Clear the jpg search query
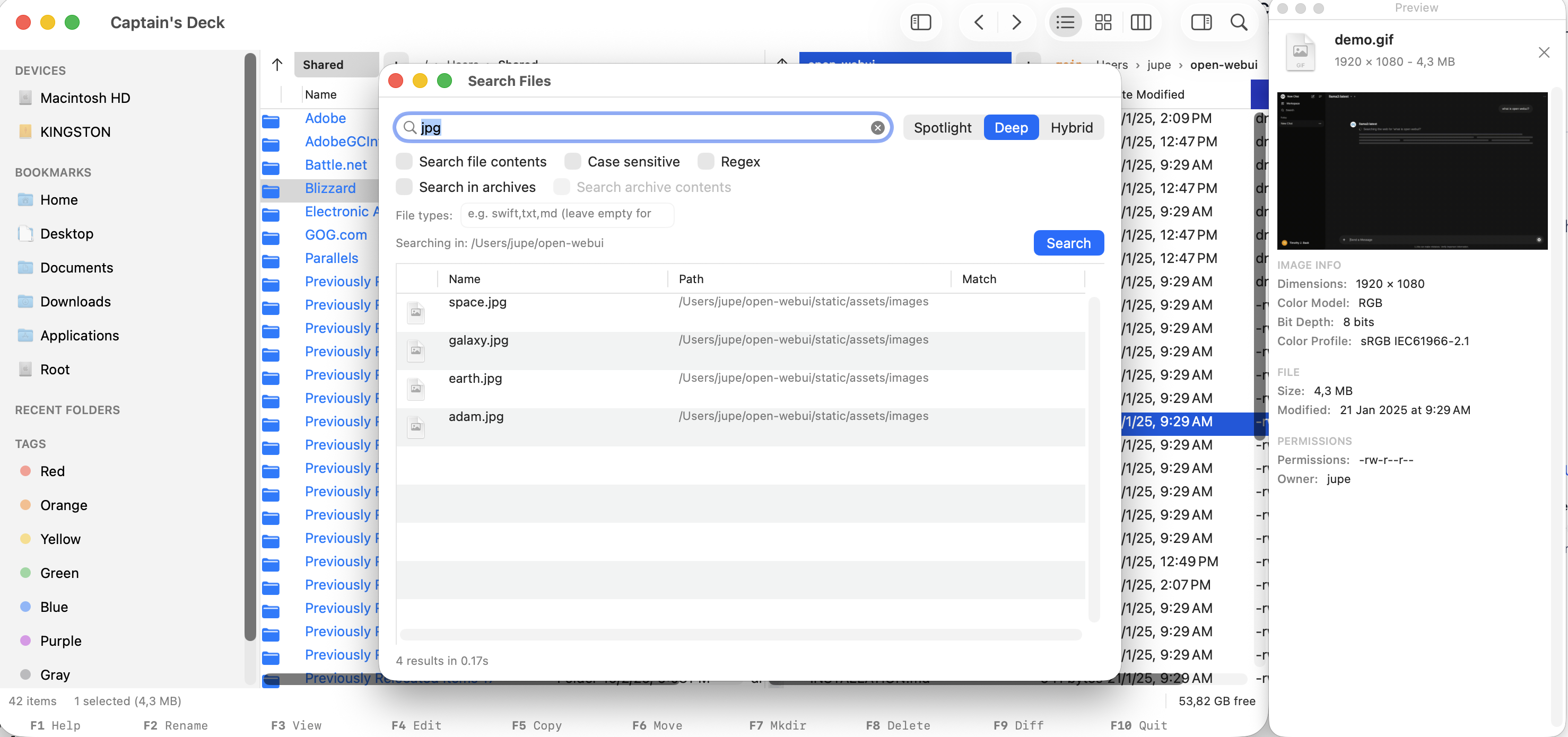1568x737 pixels. point(877,128)
